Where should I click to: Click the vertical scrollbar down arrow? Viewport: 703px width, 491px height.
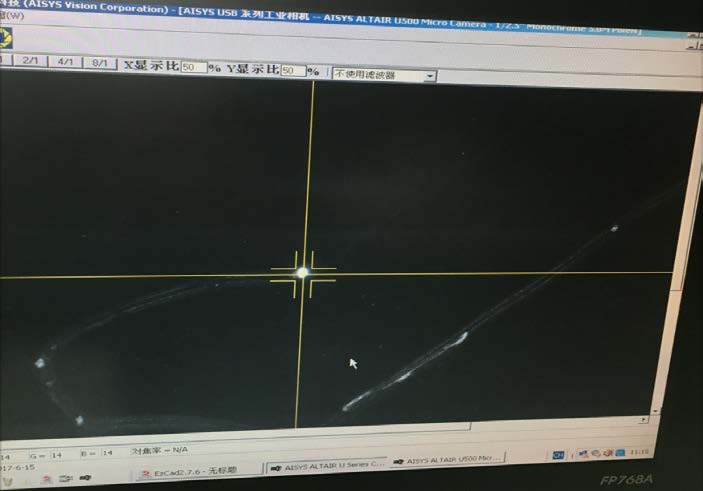tap(656, 410)
